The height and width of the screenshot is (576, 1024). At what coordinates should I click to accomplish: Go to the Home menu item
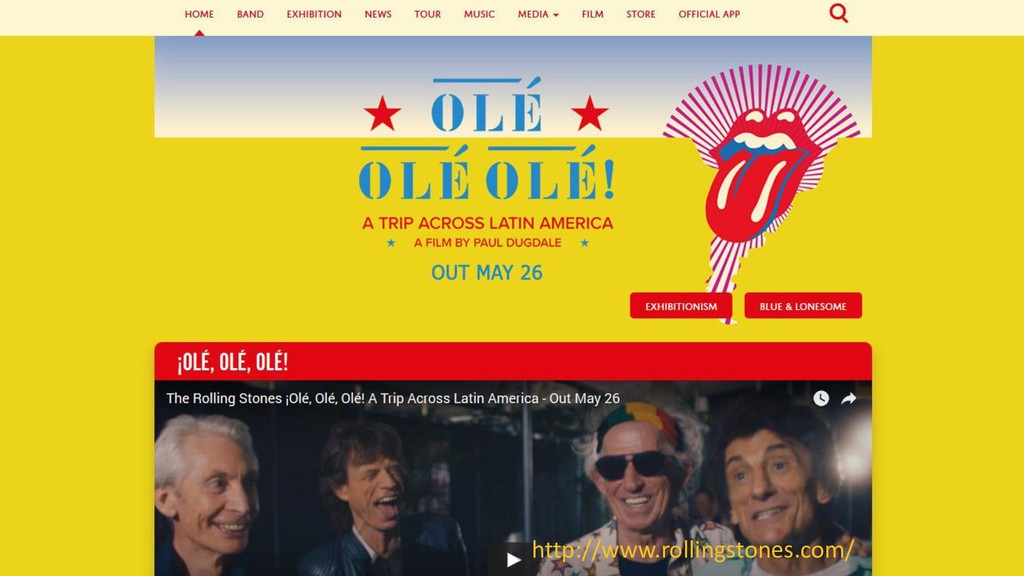[x=199, y=14]
